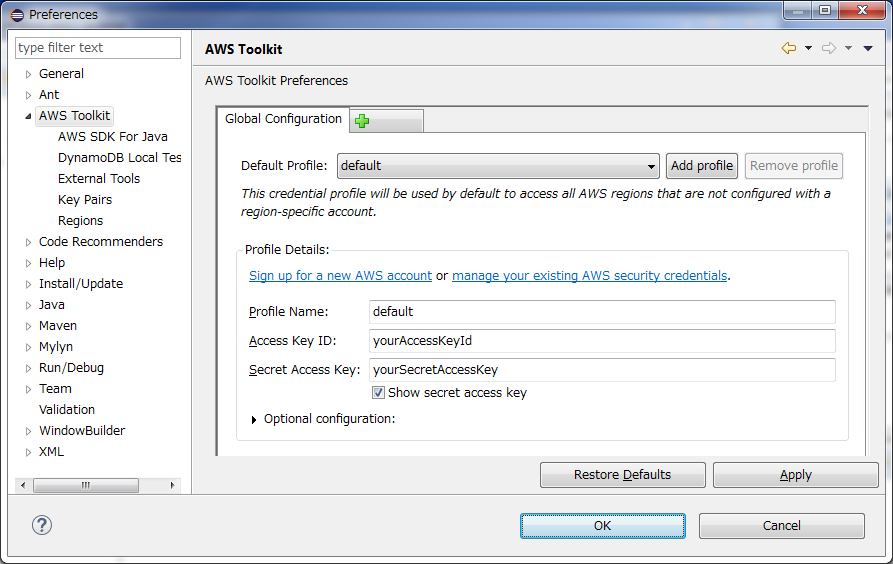Click the tree horizontal scrollbar thumb
The image size is (893, 564).
point(86,485)
